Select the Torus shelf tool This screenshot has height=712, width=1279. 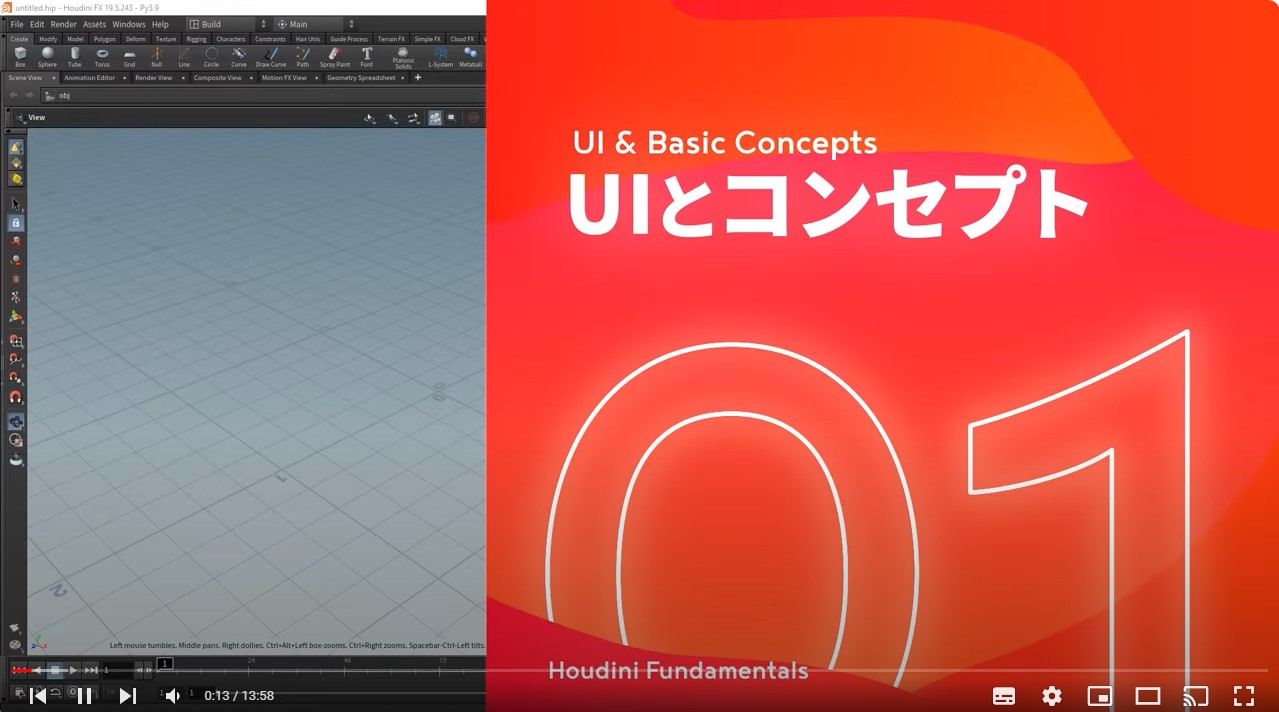pyautogui.click(x=102, y=56)
